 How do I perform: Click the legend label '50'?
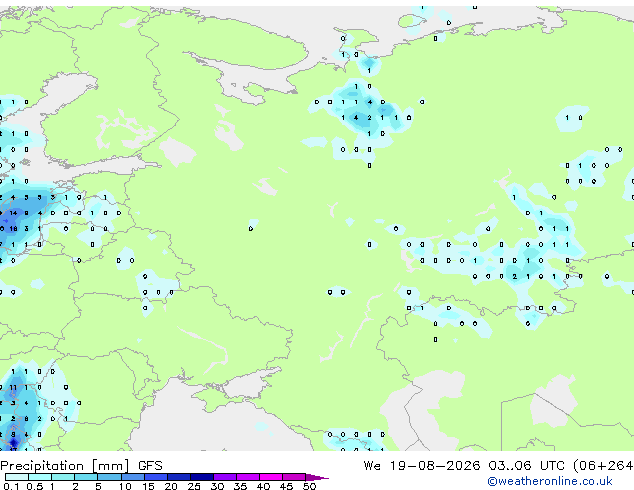coord(309,486)
